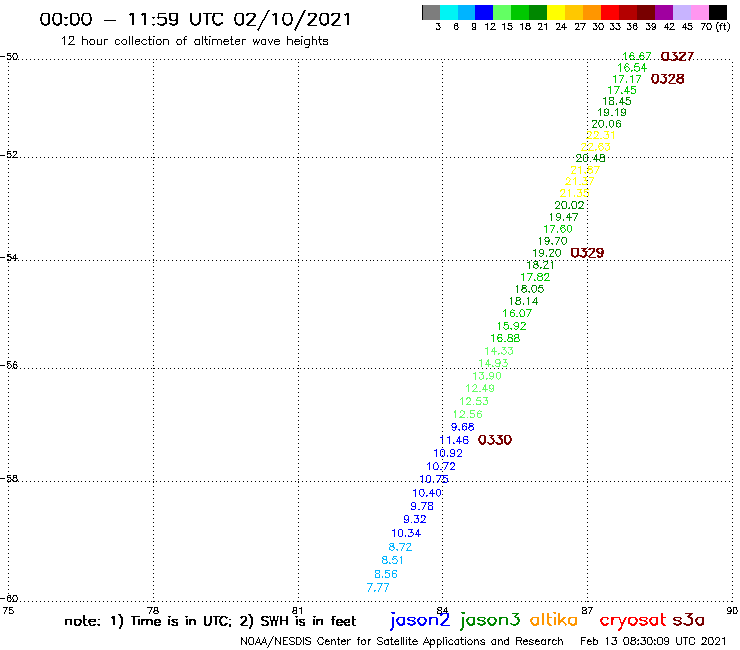
Task: Click the light green value 12.56
Action: (468, 414)
